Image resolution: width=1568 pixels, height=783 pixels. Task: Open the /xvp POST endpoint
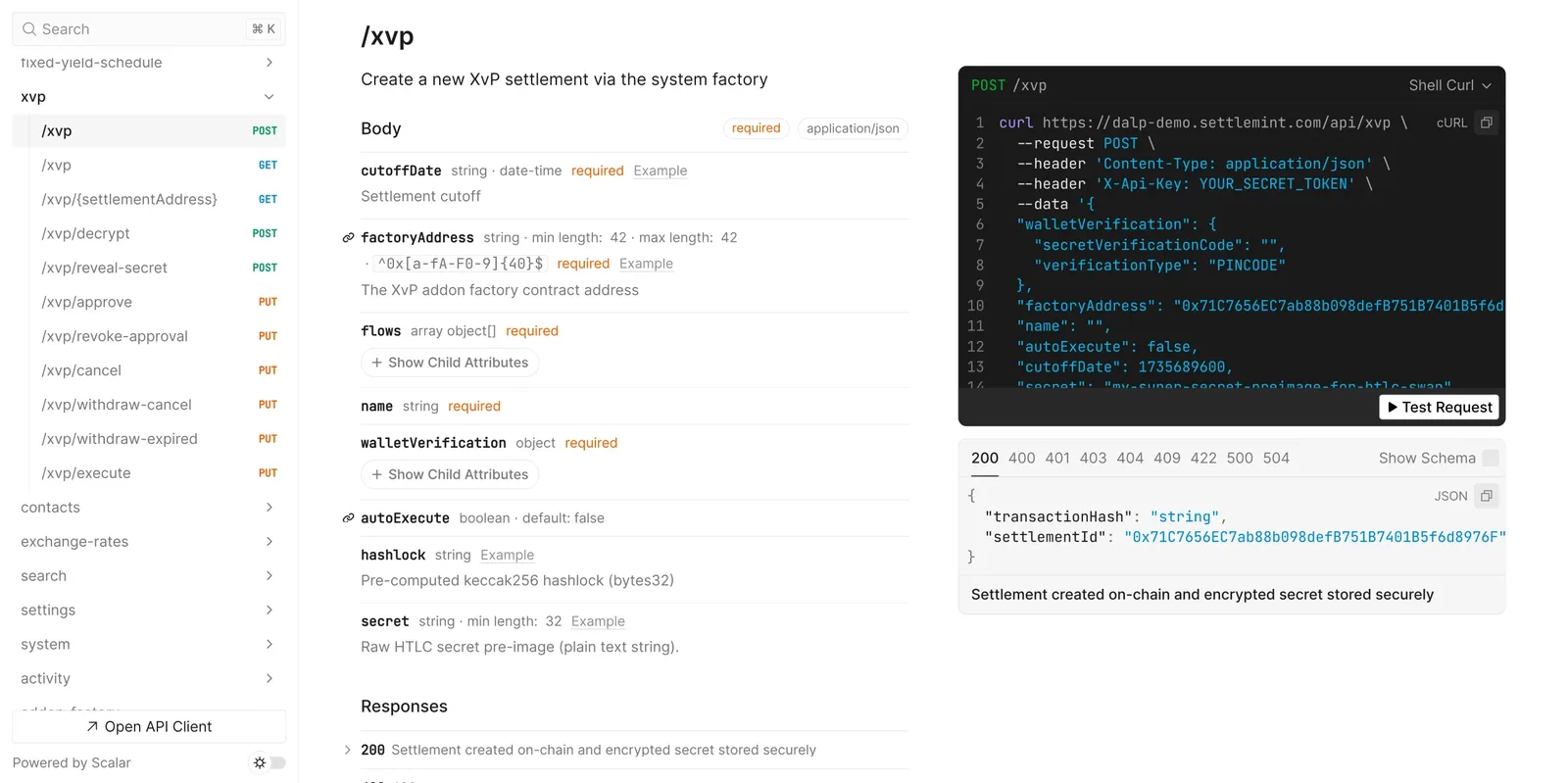pyautogui.click(x=149, y=130)
